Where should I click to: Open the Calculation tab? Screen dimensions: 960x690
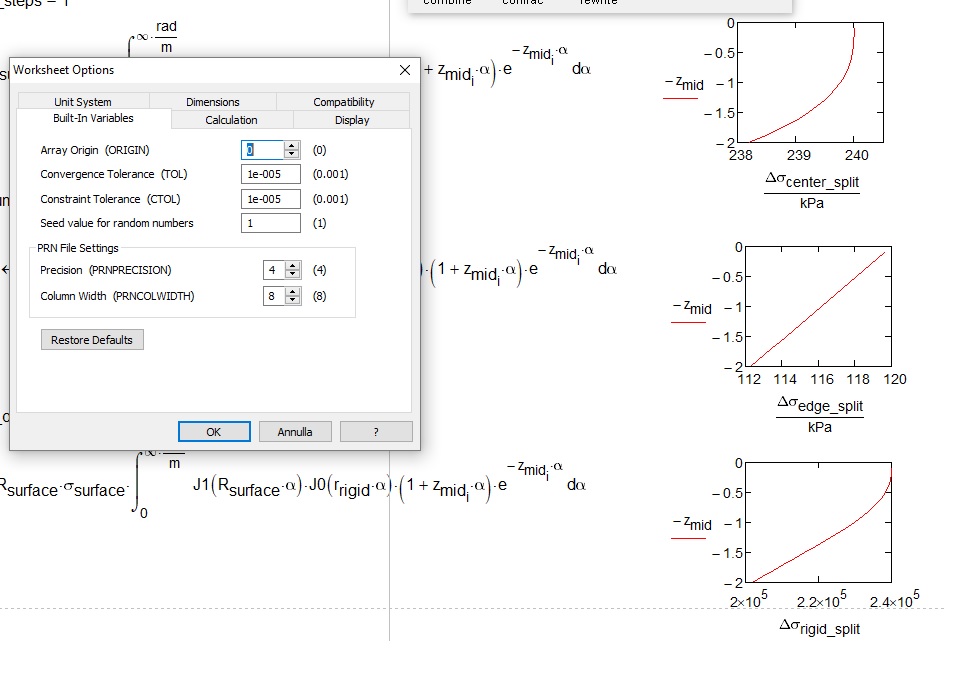pos(231,119)
